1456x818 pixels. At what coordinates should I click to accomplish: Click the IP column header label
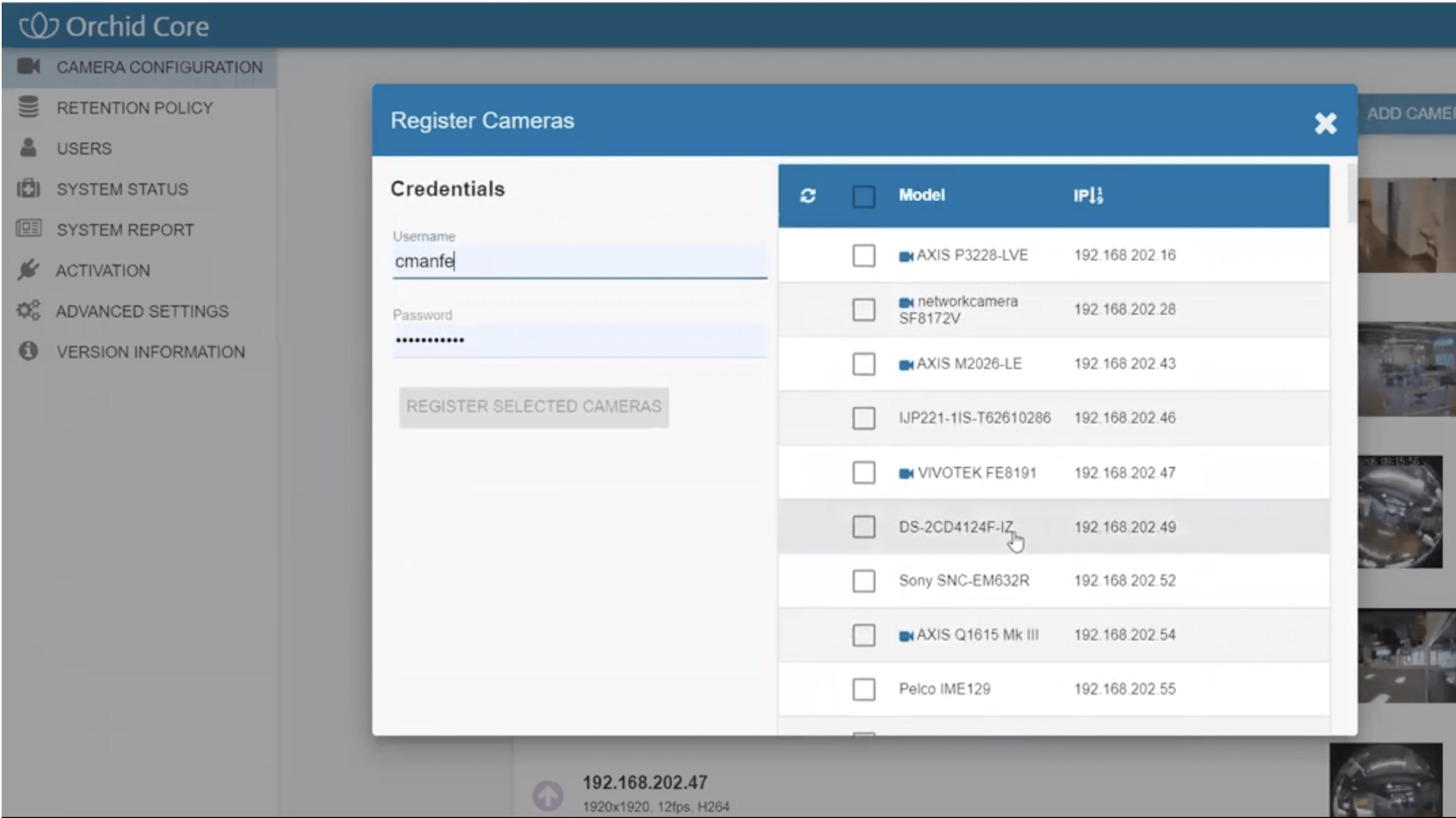pos(1081,196)
